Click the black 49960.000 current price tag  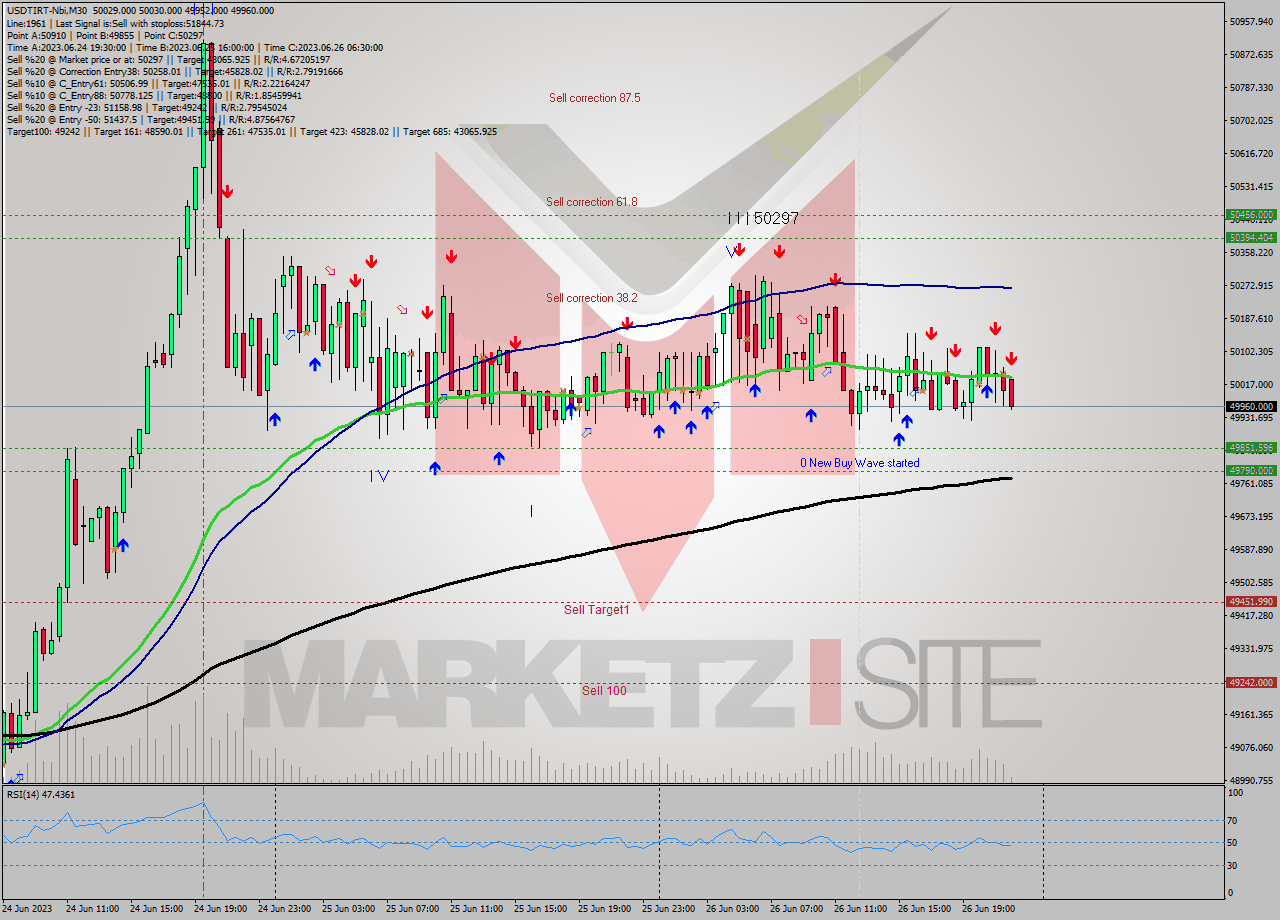click(1251, 406)
